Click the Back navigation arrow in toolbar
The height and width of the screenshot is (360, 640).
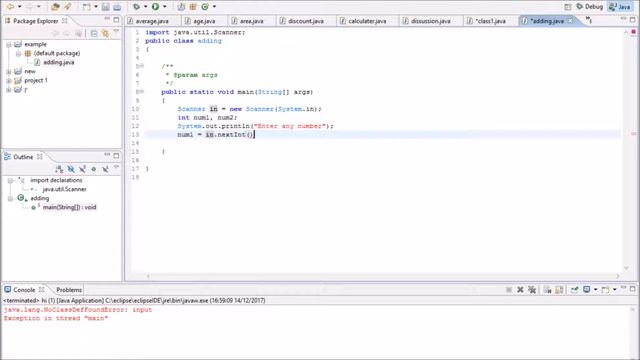pyautogui.click(x=10, y=7)
